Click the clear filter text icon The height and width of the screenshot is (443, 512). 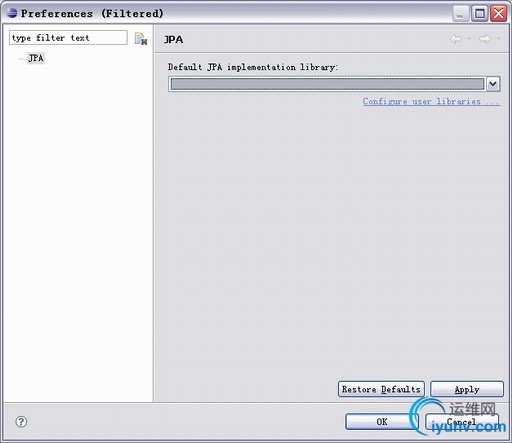(x=141, y=39)
